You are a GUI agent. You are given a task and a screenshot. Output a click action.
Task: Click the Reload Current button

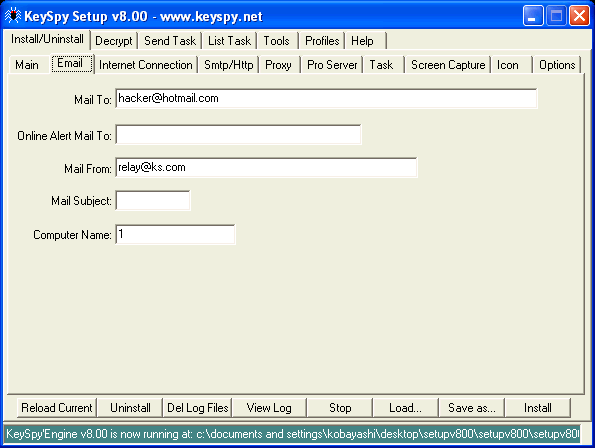[x=57, y=408]
